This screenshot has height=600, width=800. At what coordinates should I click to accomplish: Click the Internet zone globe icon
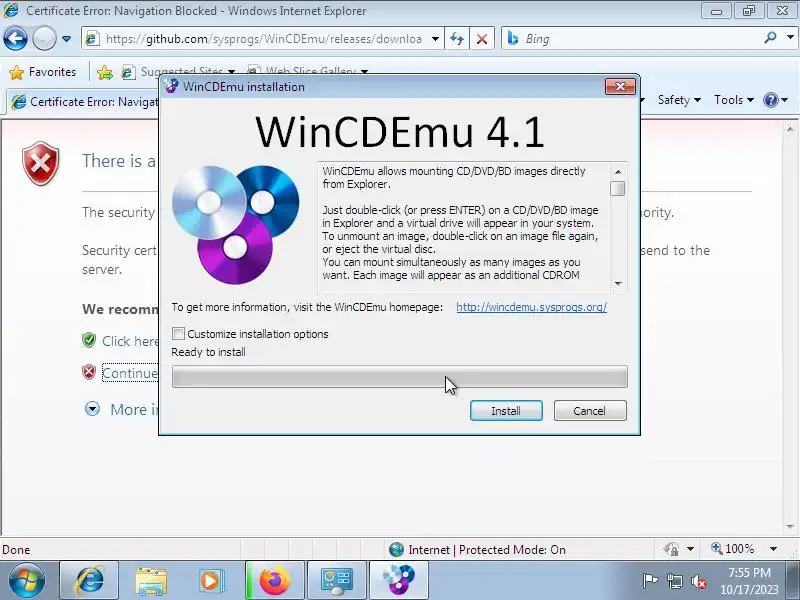tap(396, 549)
